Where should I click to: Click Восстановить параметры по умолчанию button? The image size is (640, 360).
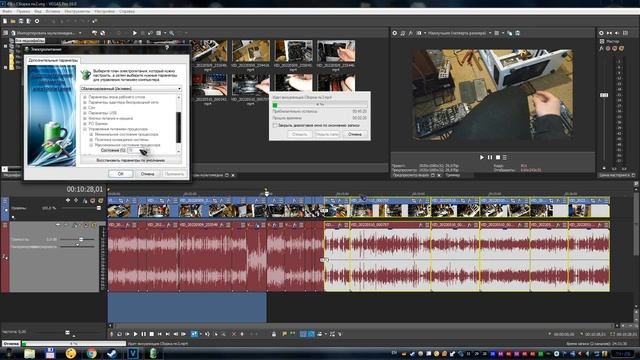131,160
